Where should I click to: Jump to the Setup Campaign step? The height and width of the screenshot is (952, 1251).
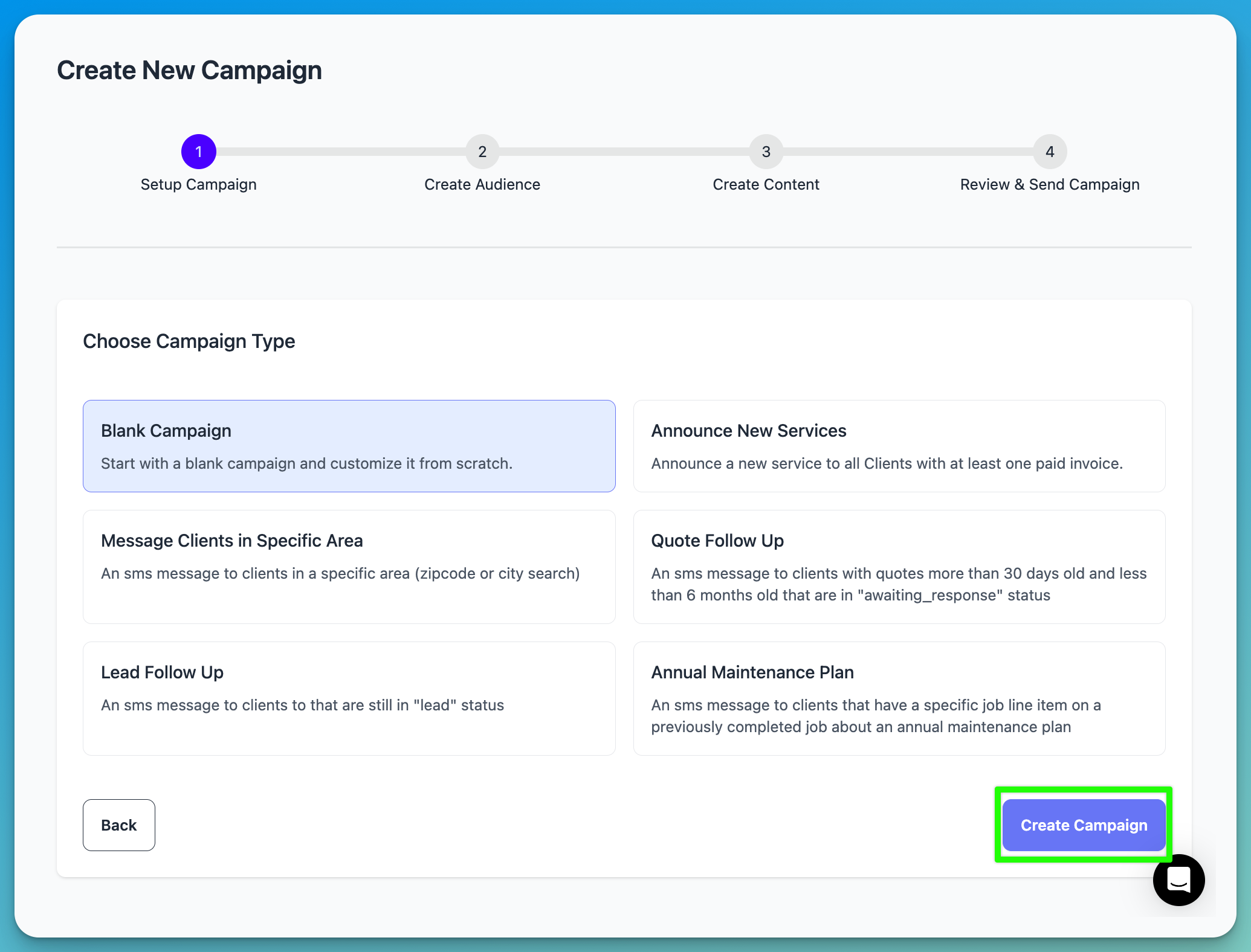coord(198,184)
